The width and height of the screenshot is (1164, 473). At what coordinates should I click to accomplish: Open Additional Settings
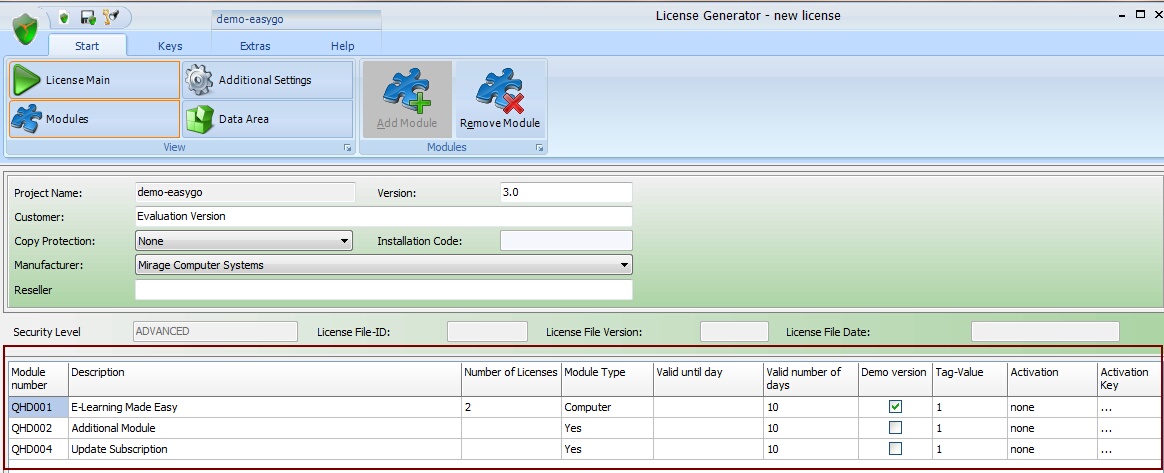pyautogui.click(x=267, y=80)
